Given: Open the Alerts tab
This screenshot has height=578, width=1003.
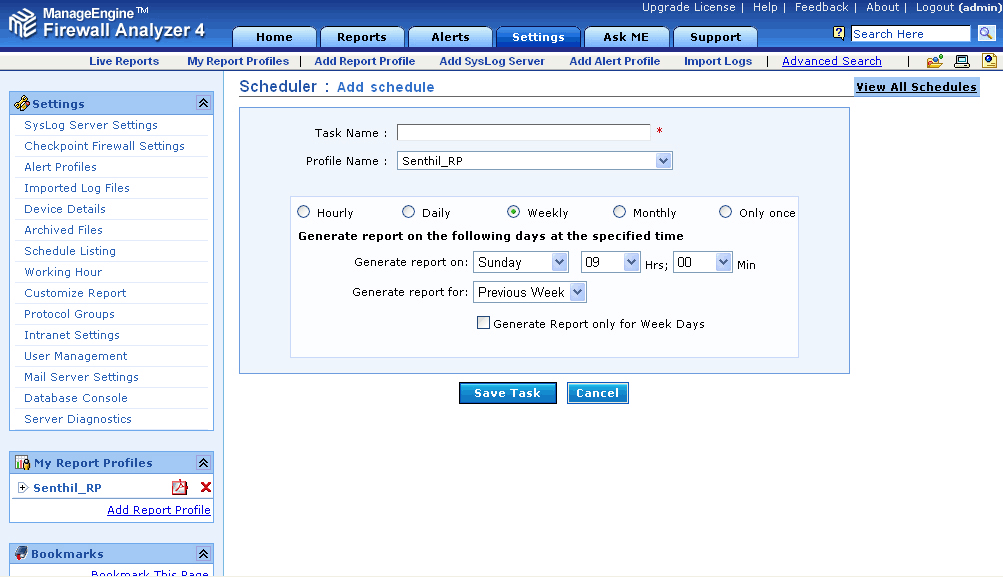Looking at the screenshot, I should [x=450, y=37].
